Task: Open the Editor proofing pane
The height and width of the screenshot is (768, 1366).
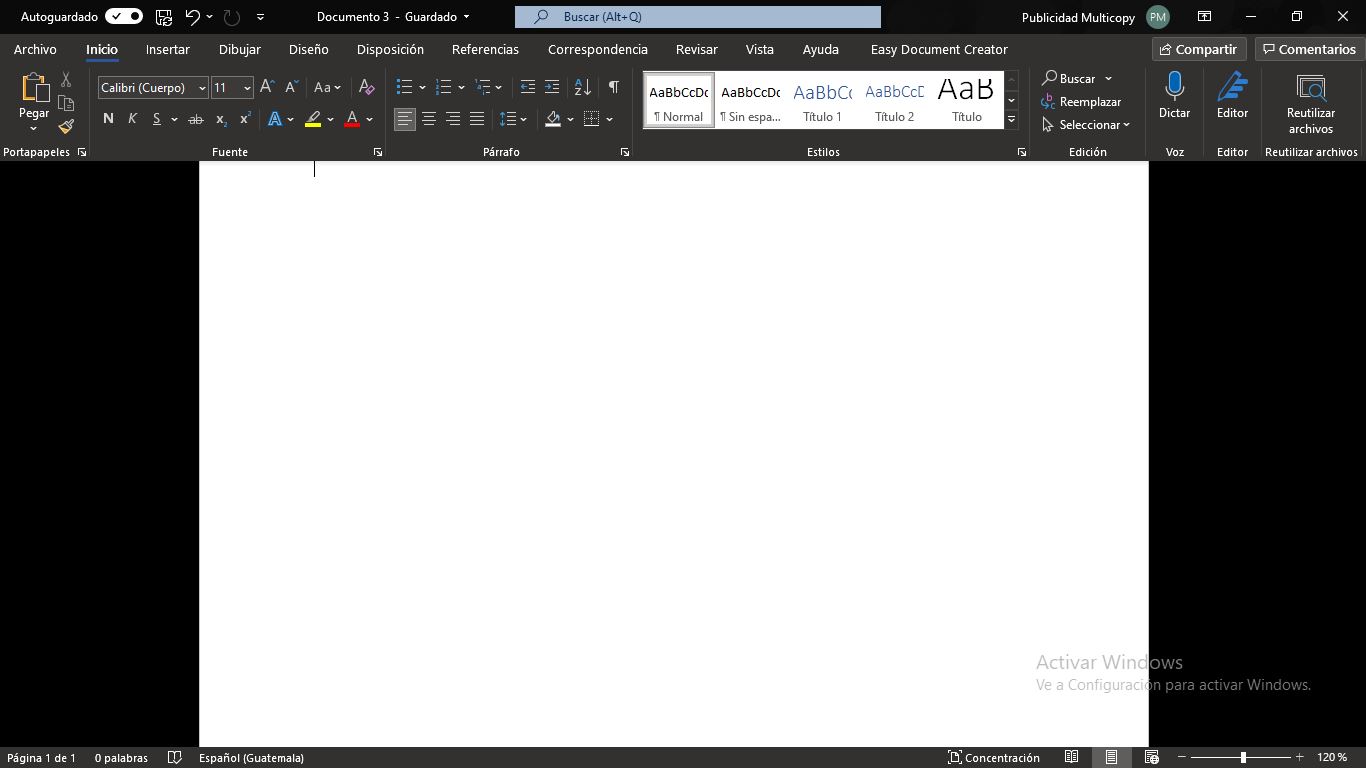Action: [1232, 97]
